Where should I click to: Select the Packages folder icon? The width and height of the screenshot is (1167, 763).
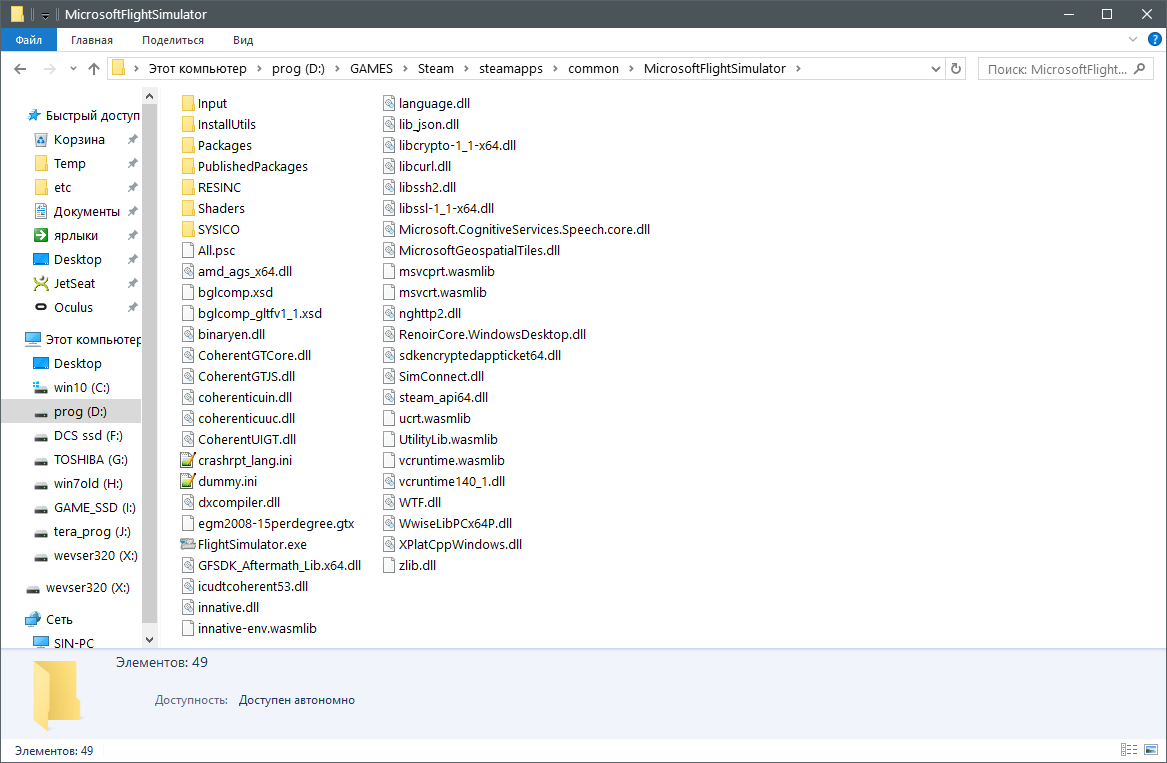188,145
